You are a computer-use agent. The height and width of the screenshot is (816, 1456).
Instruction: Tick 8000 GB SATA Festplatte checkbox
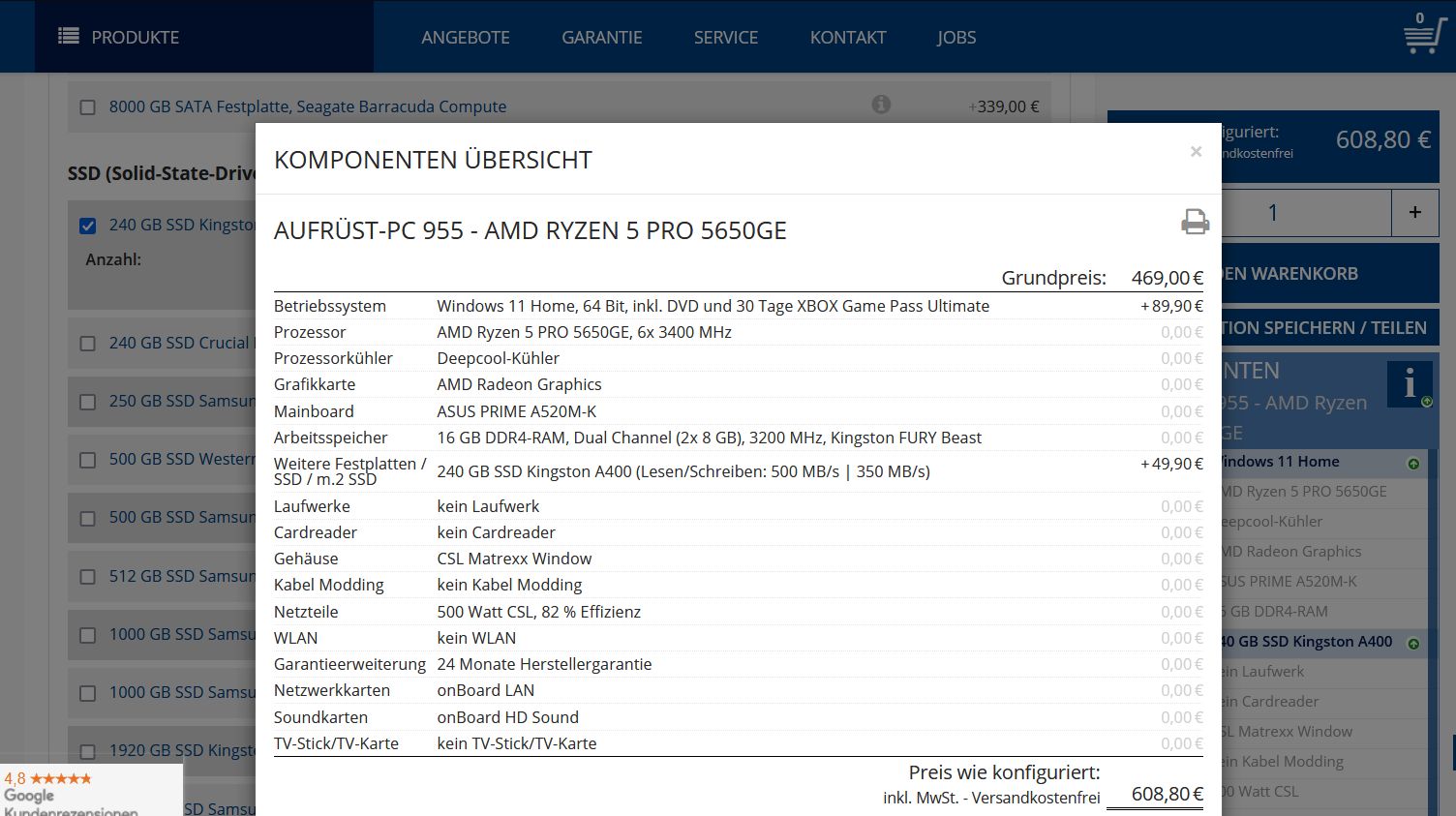coord(88,107)
